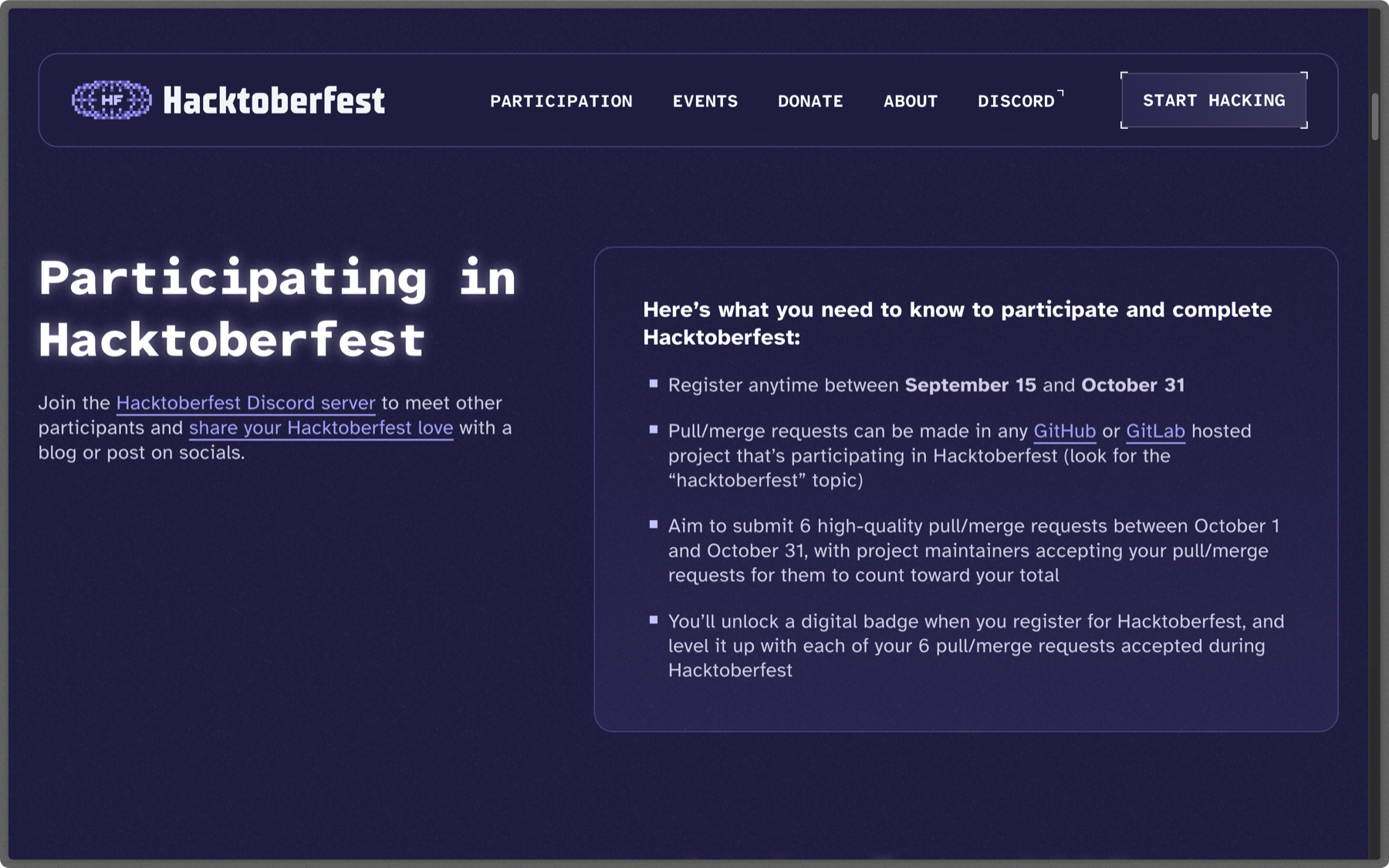This screenshot has width=1389, height=868.
Task: Follow the Hacktoberfest Discord server link
Action: coord(245,403)
